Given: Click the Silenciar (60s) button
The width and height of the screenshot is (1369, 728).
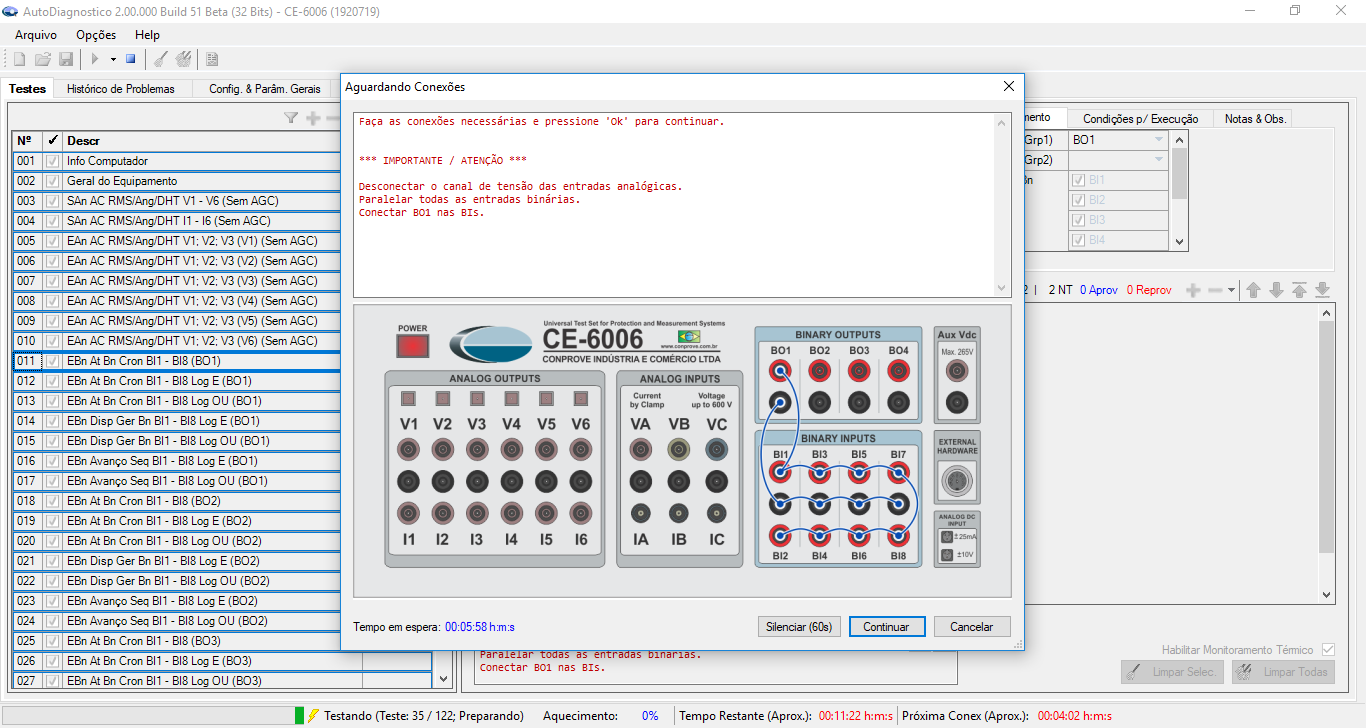Looking at the screenshot, I should coord(799,627).
